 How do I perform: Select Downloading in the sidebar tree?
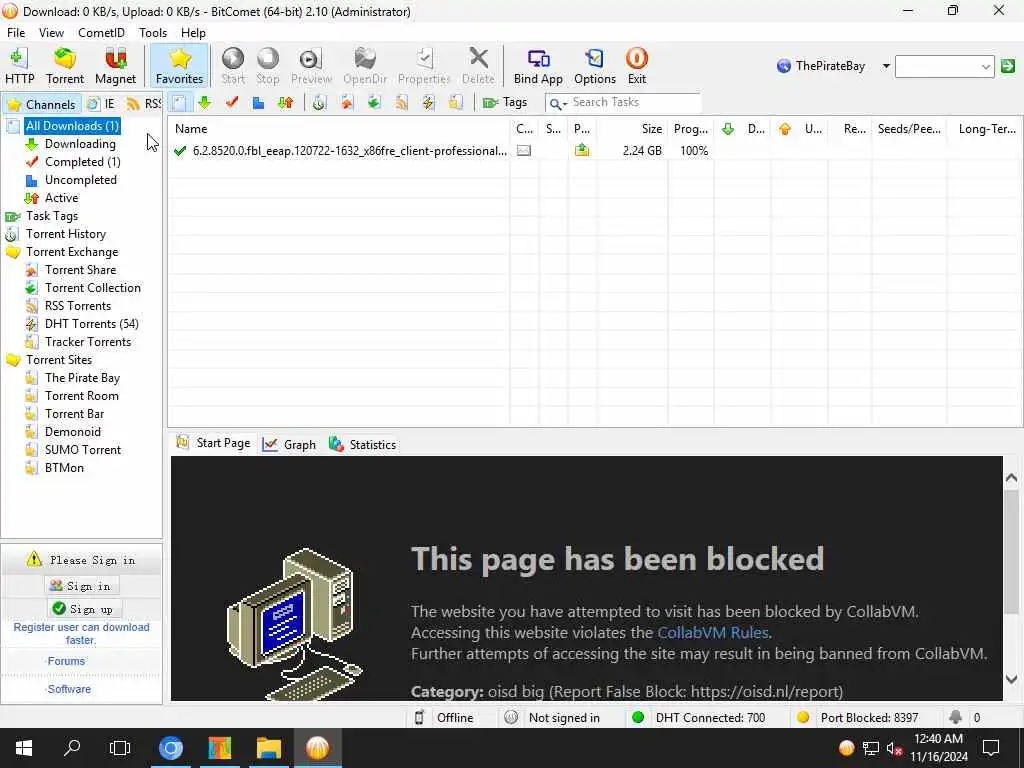(80, 144)
